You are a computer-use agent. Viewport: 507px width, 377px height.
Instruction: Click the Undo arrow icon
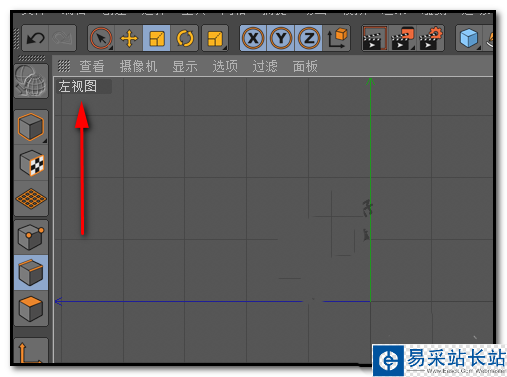click(x=35, y=38)
